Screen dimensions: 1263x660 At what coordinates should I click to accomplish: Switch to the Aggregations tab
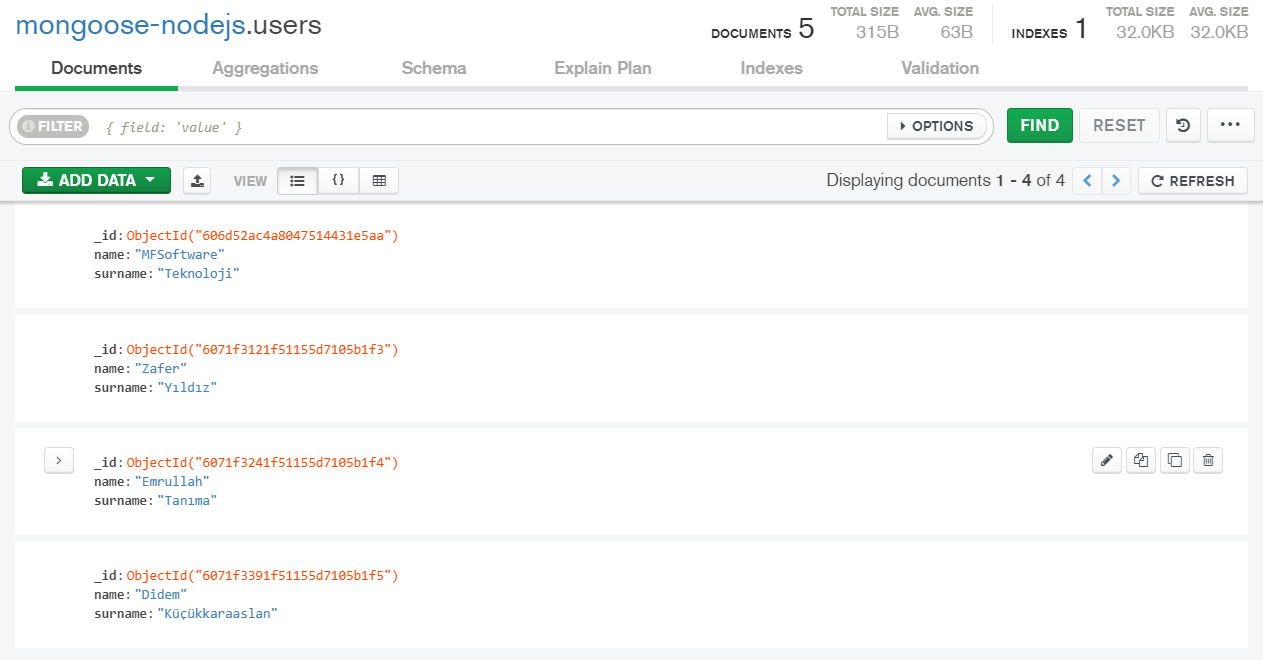click(265, 68)
